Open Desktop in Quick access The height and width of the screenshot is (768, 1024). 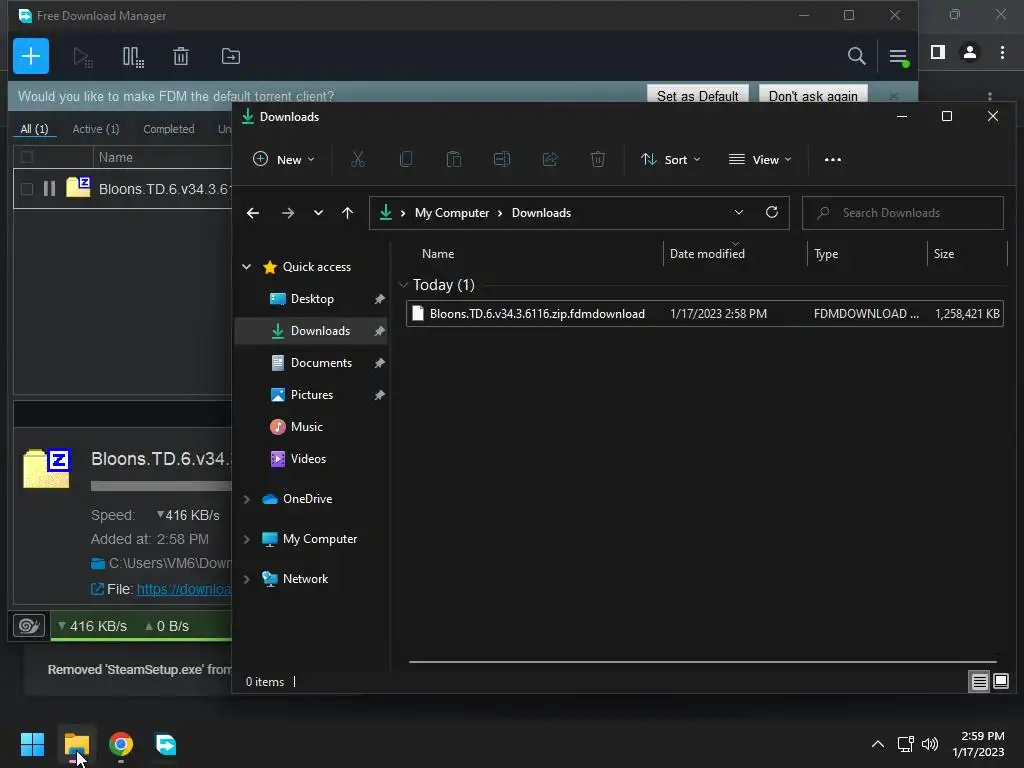(x=312, y=299)
